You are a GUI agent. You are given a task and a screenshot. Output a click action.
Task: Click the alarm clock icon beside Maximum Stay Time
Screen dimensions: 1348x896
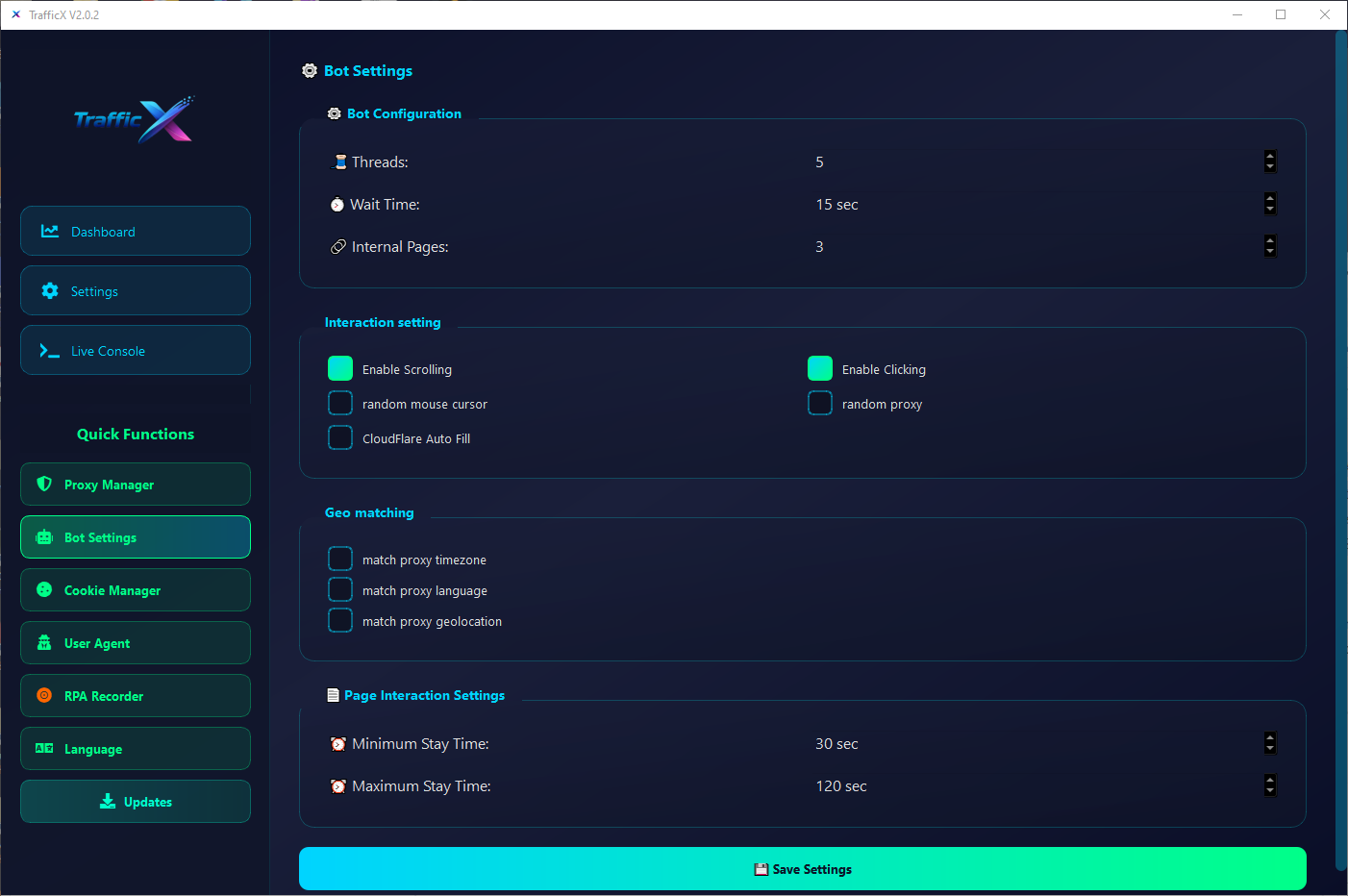[338, 786]
